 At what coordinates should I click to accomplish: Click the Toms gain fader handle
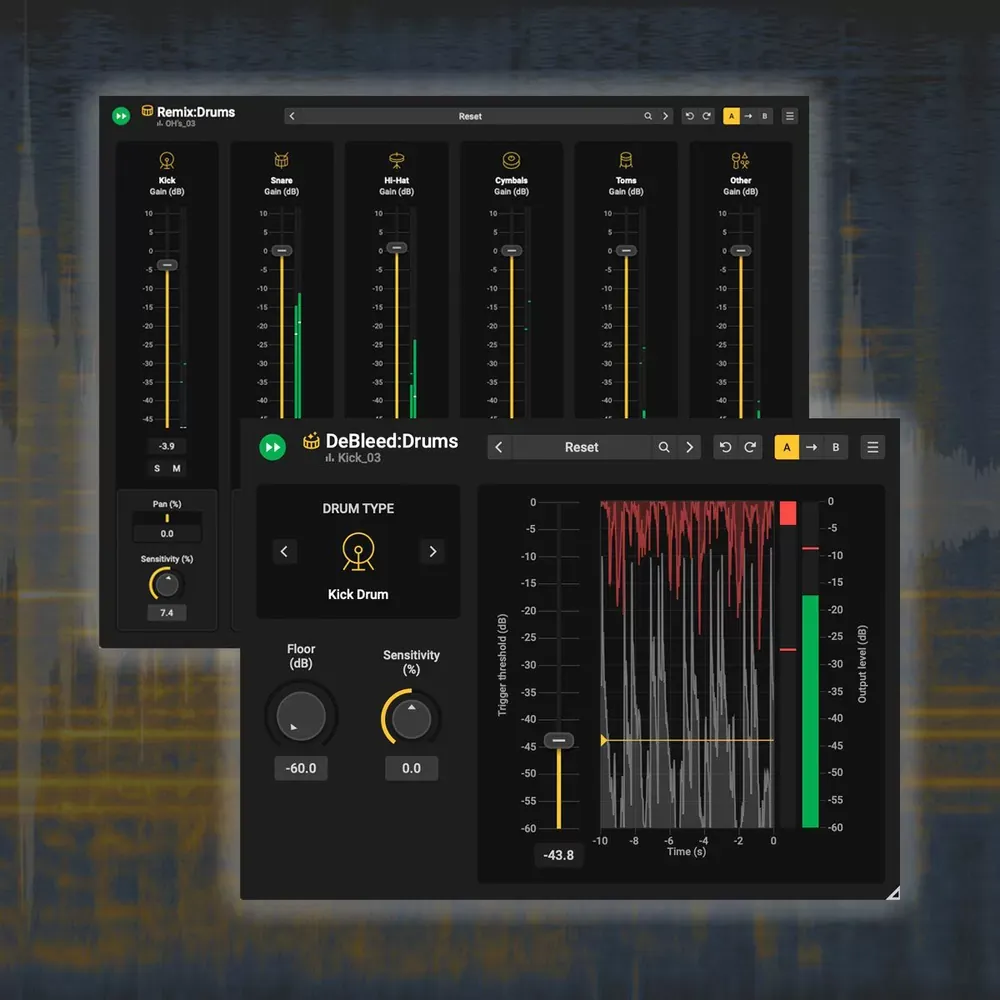[626, 251]
